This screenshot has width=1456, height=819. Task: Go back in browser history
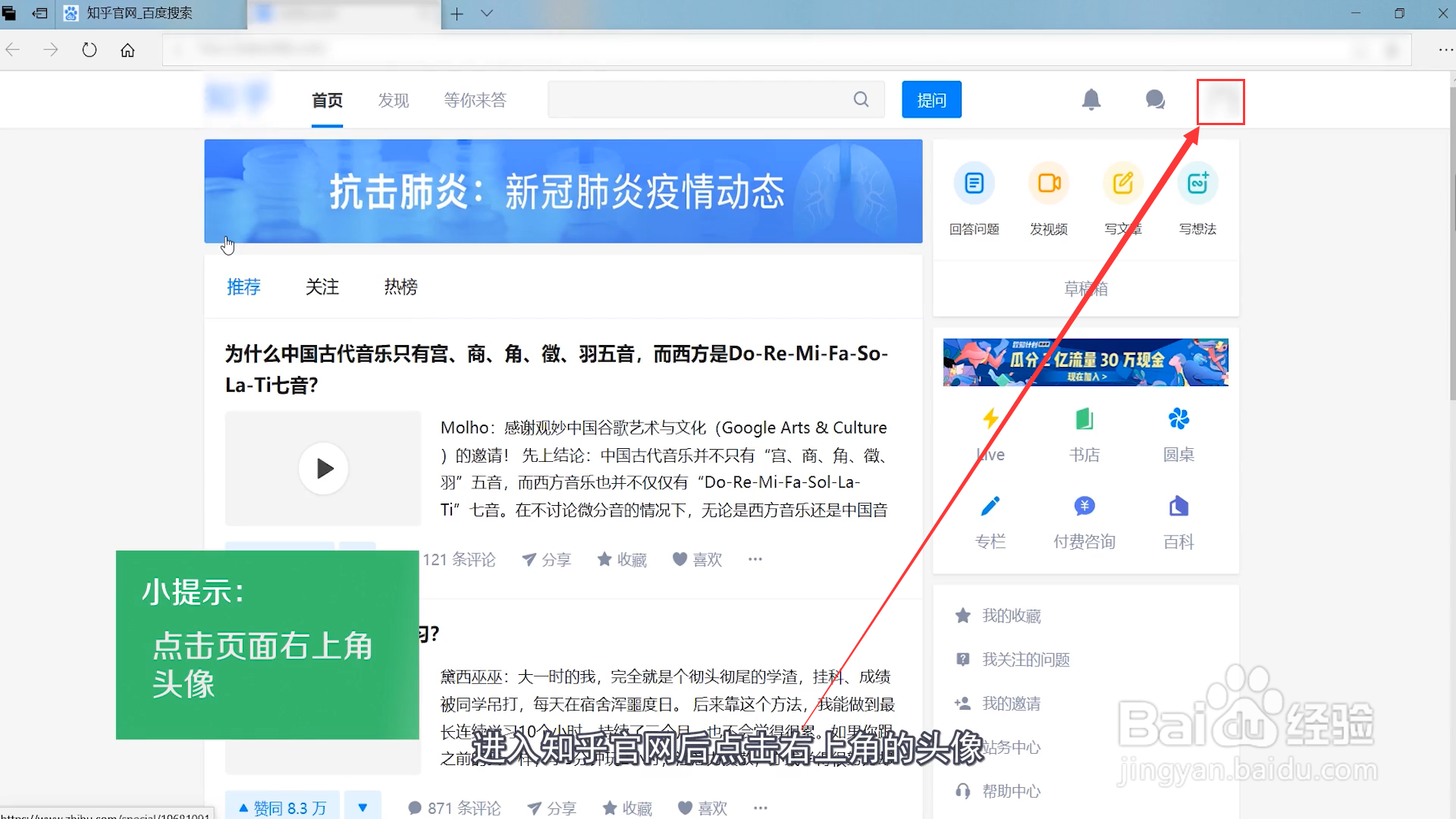pos(13,50)
